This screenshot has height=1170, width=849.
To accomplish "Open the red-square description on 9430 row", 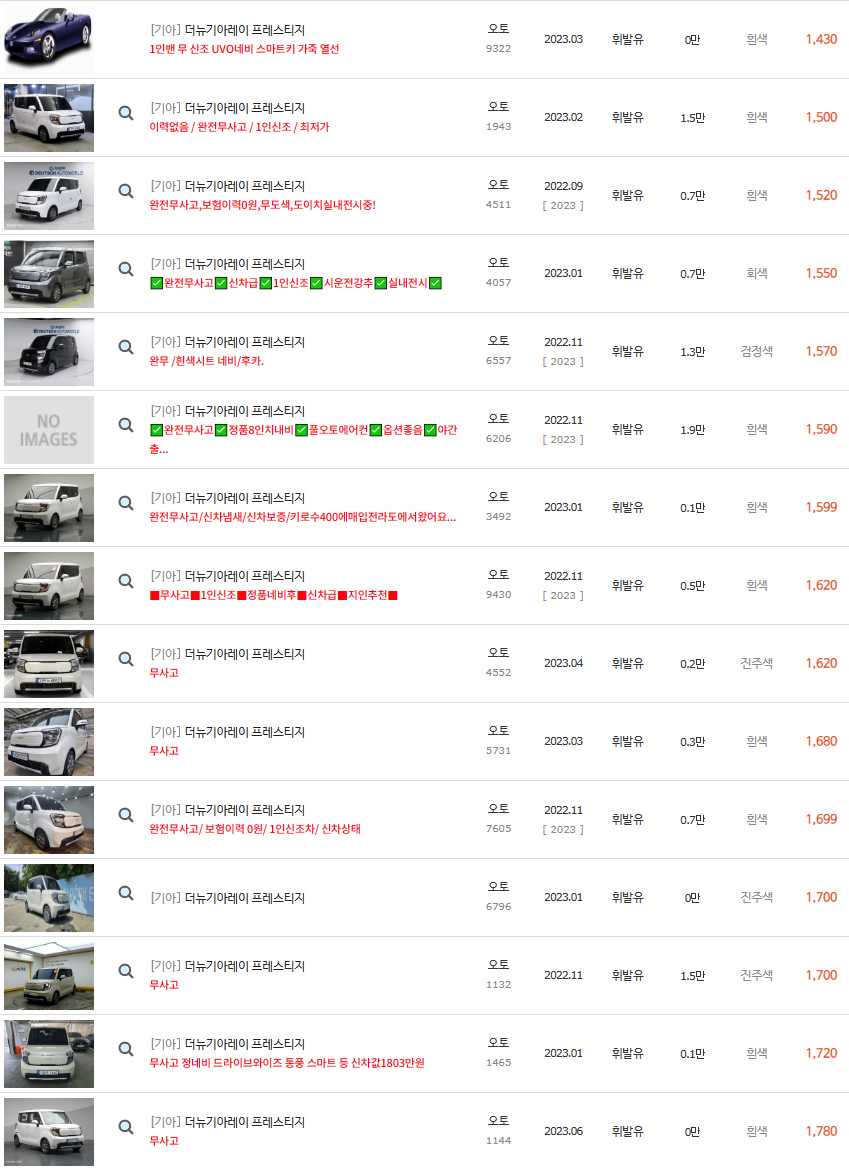I will (x=274, y=595).
